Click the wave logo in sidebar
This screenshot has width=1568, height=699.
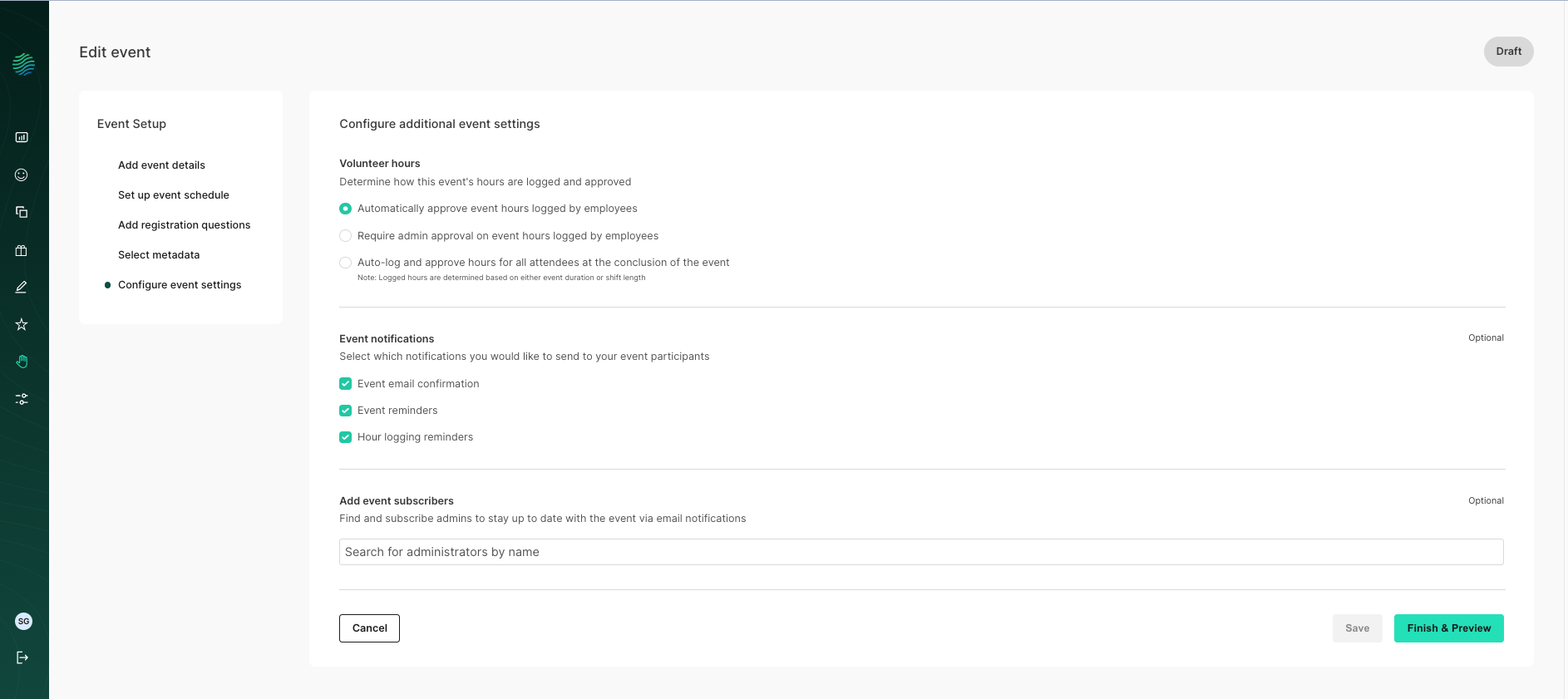point(23,64)
